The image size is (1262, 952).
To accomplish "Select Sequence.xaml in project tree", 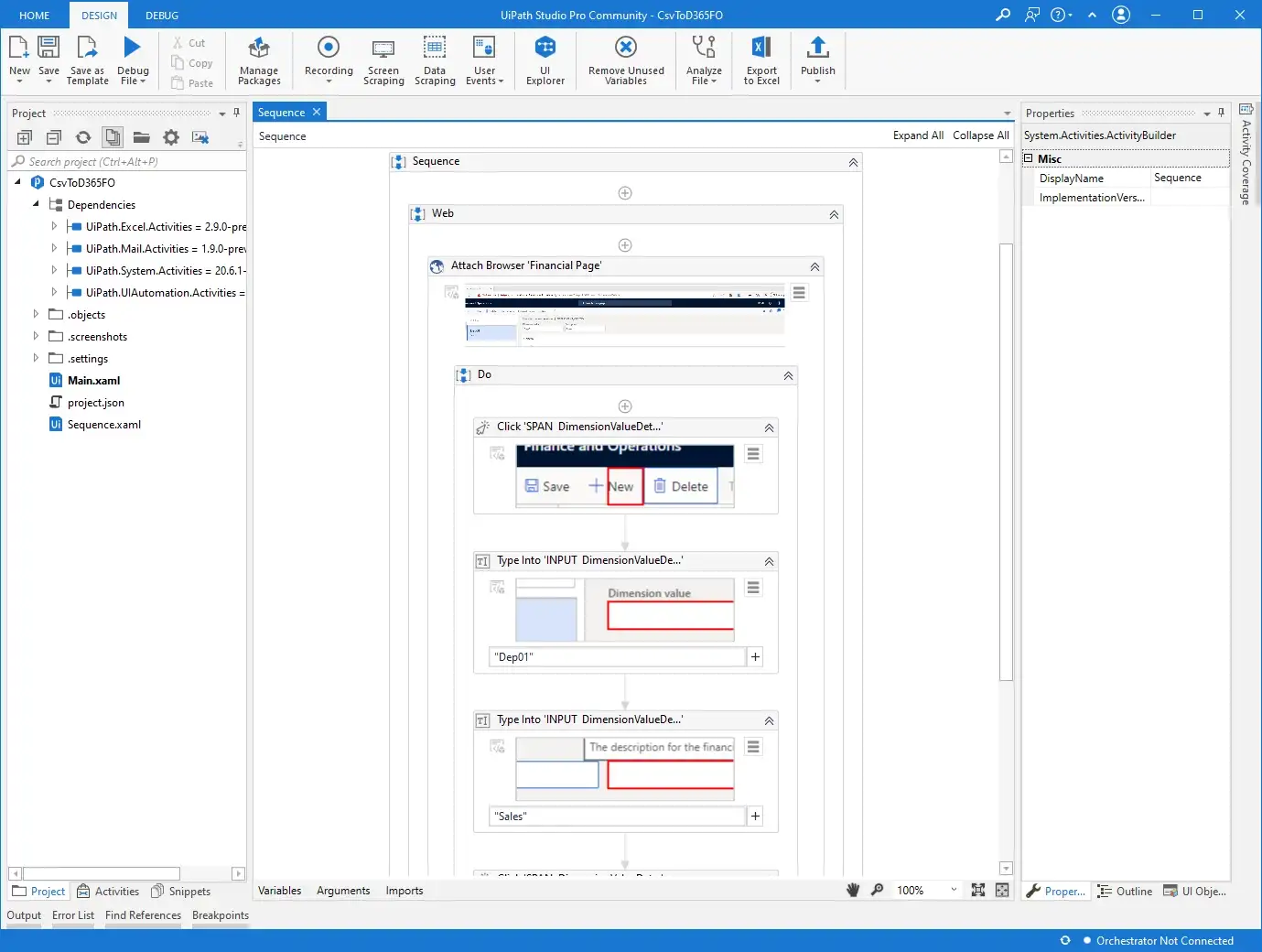I will pyautogui.click(x=103, y=425).
